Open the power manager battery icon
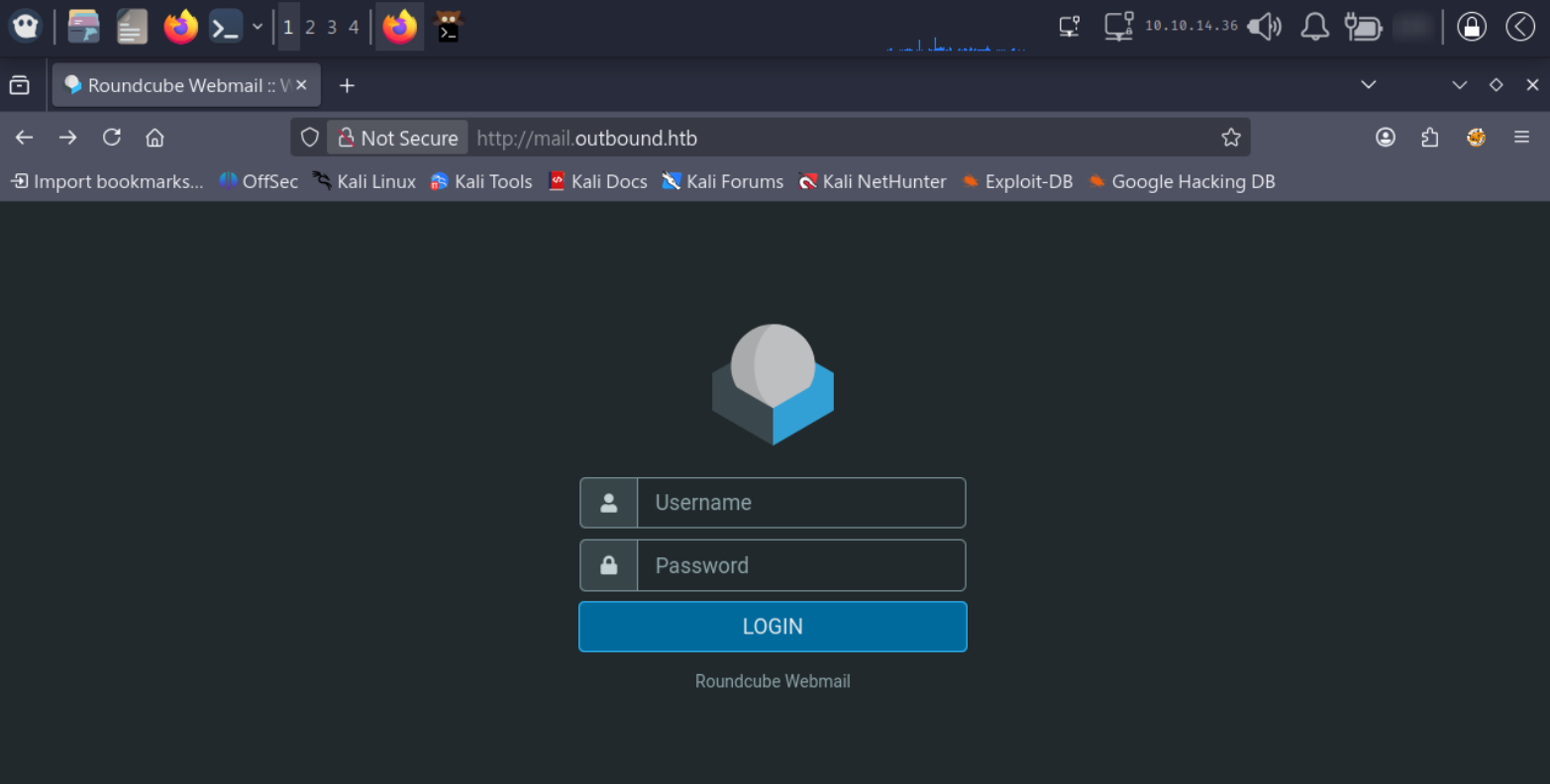Image resolution: width=1550 pixels, height=784 pixels. coord(1363,27)
